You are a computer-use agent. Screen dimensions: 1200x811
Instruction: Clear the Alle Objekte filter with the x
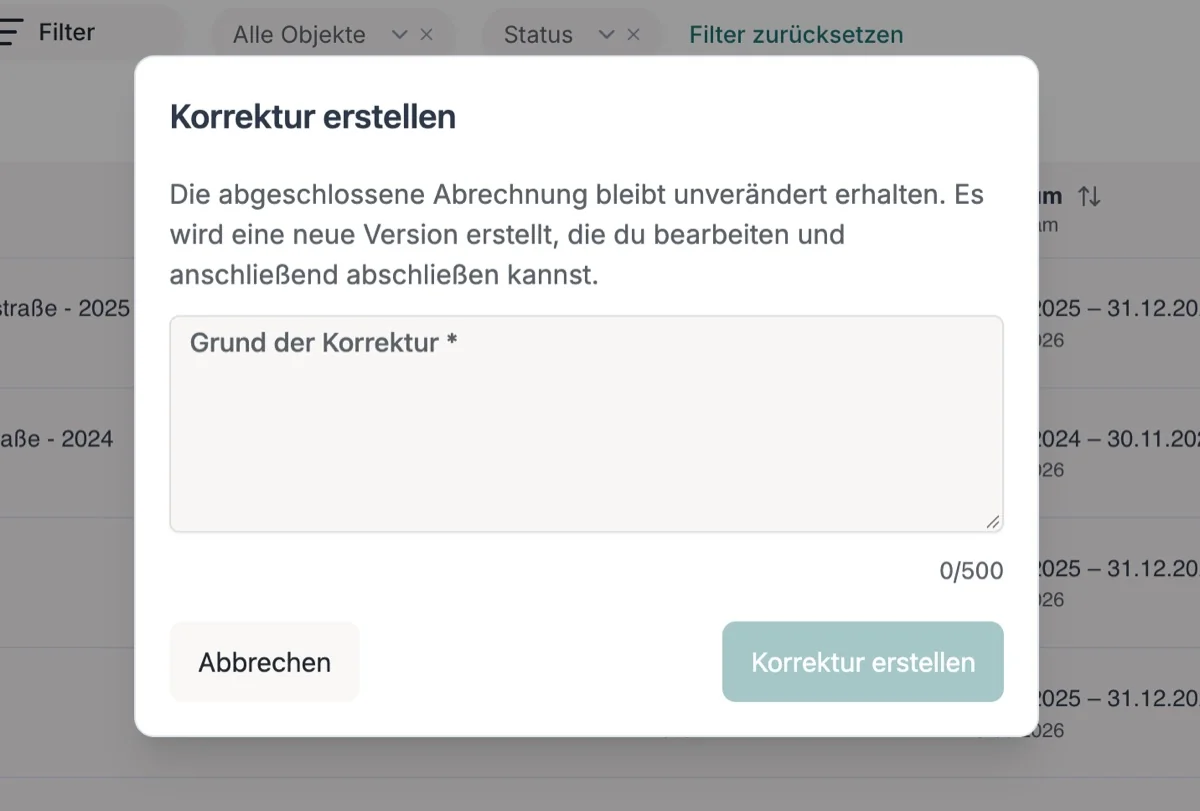pos(426,34)
